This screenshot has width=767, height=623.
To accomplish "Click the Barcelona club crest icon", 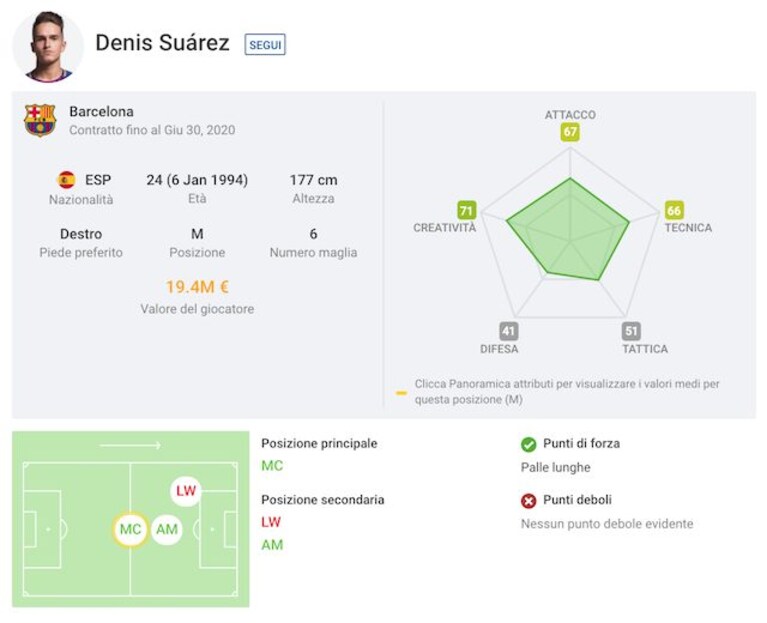I will point(40,120).
